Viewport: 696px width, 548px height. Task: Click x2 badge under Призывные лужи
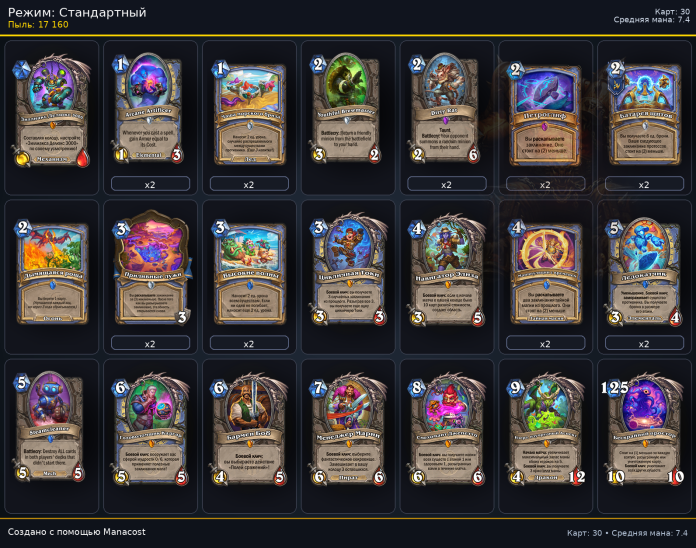pyautogui.click(x=150, y=343)
